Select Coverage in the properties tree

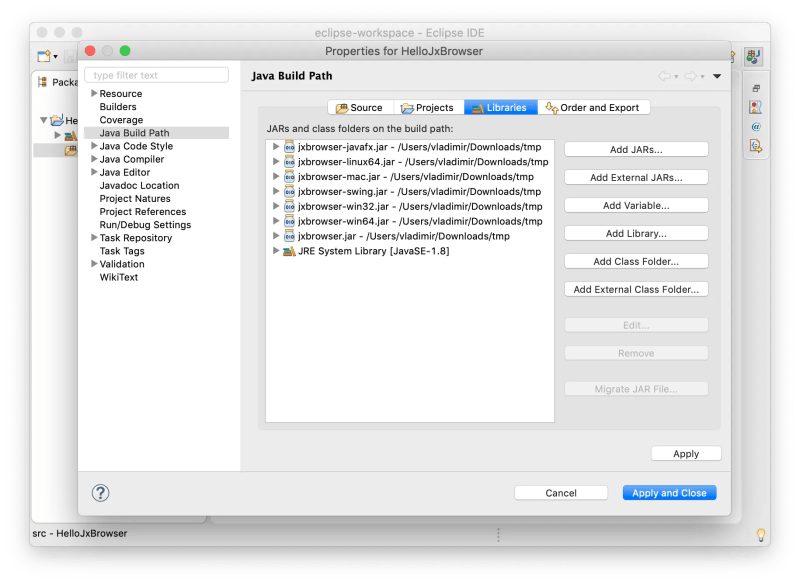(x=121, y=120)
